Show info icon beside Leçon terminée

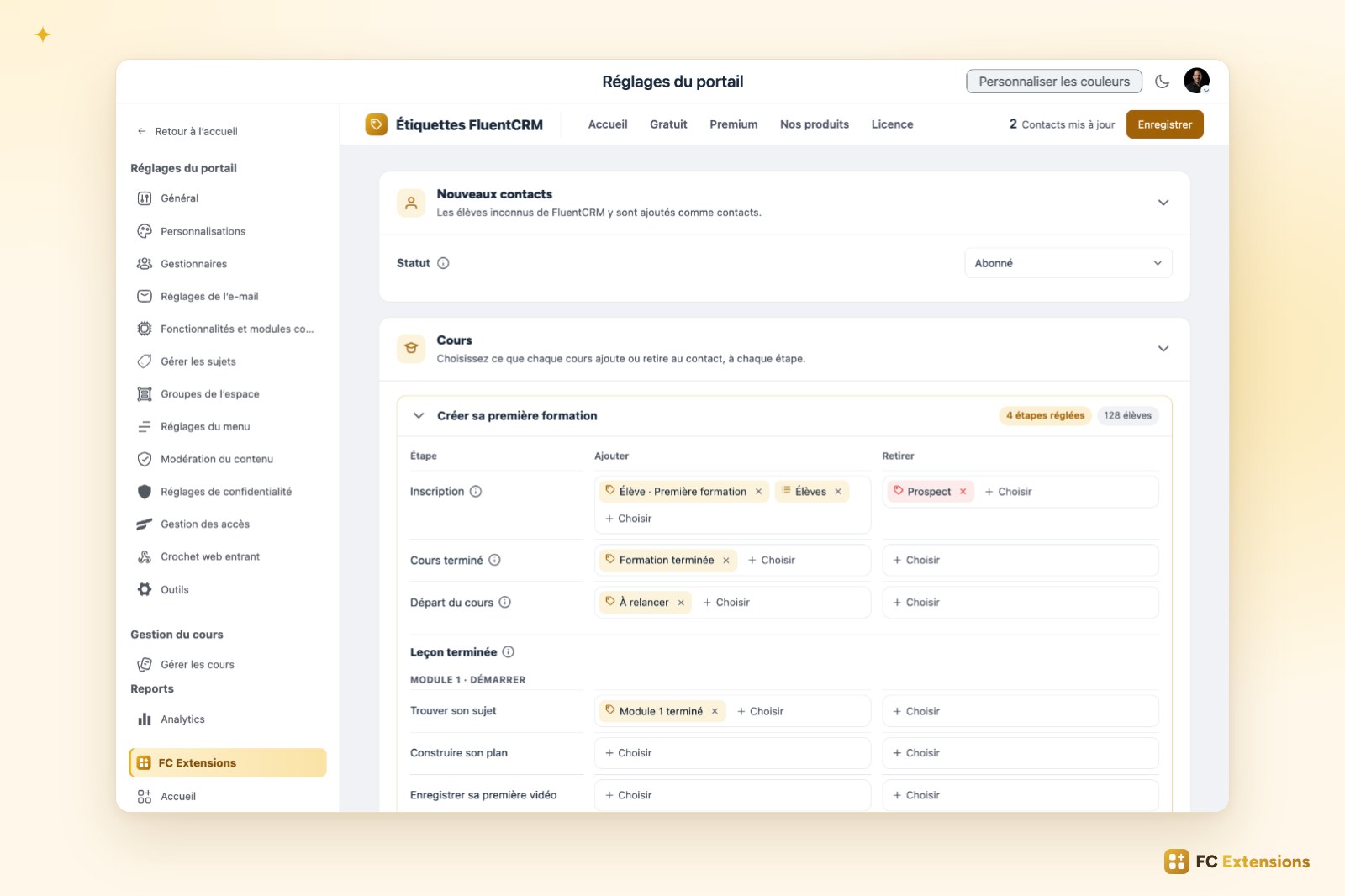click(509, 651)
